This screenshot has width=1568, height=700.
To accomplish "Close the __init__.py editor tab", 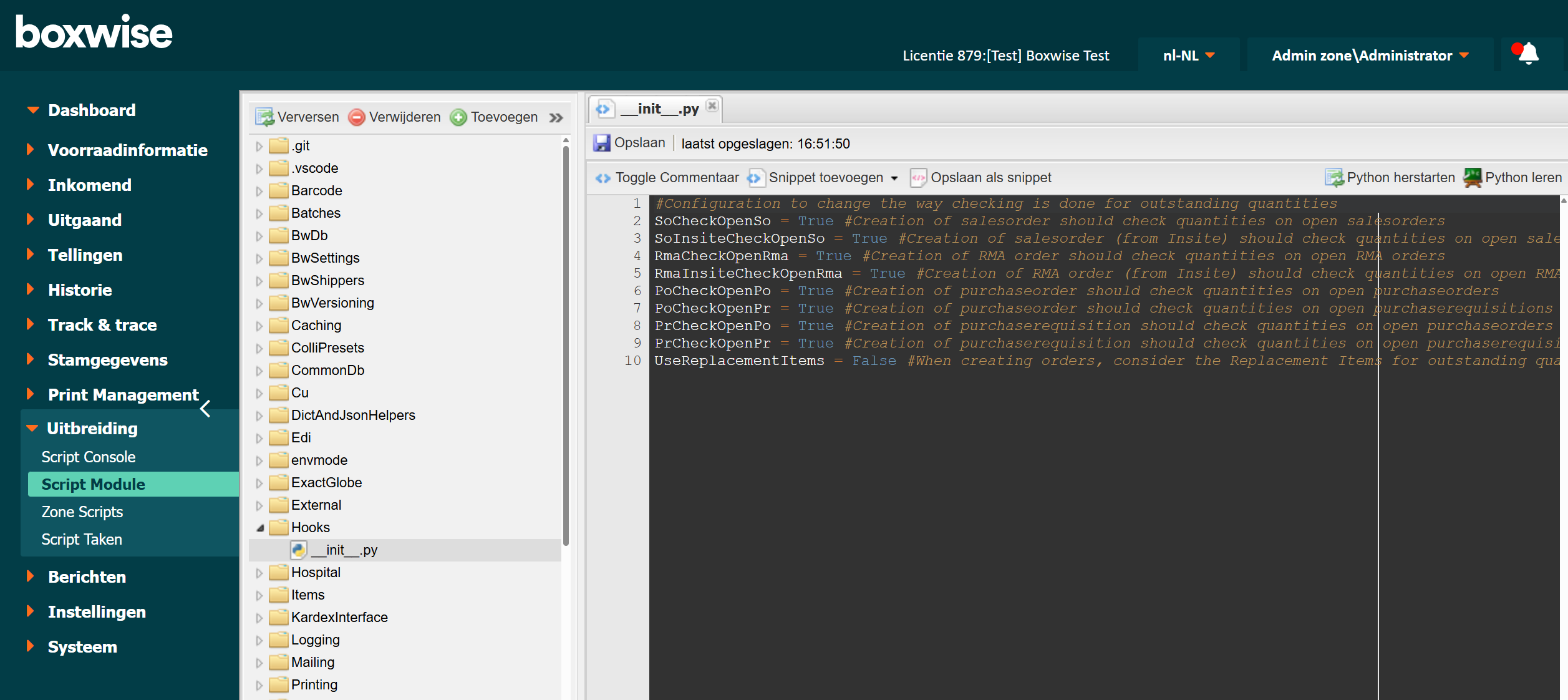I will coord(712,105).
